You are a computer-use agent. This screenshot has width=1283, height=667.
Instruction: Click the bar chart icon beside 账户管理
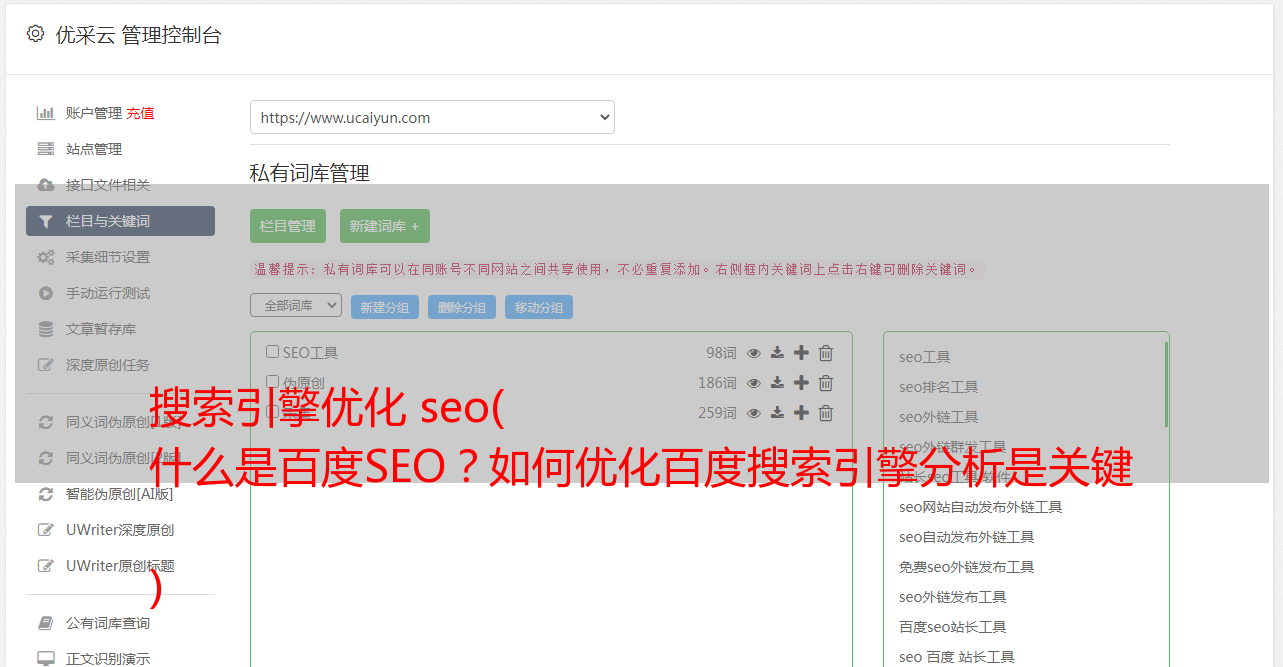click(x=46, y=113)
